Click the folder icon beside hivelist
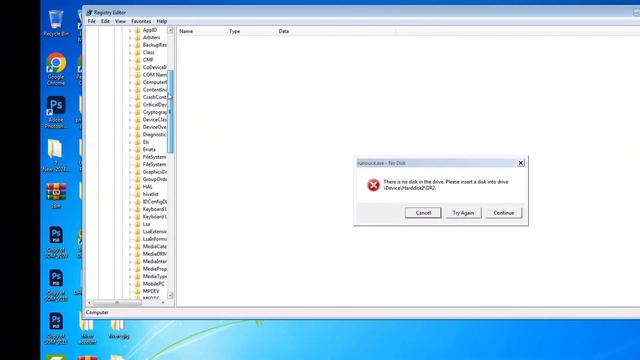The width and height of the screenshot is (640, 360). 138,194
